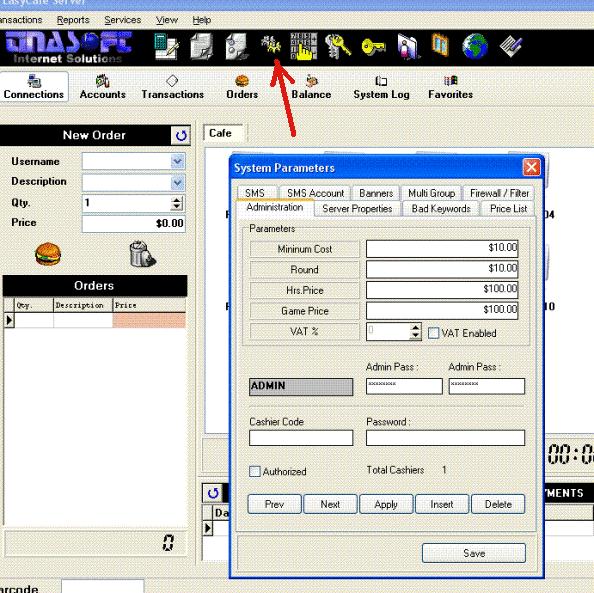Image resolution: width=594 pixels, height=593 pixels.
Task: Increase the VAT % spinner value
Action: [416, 328]
